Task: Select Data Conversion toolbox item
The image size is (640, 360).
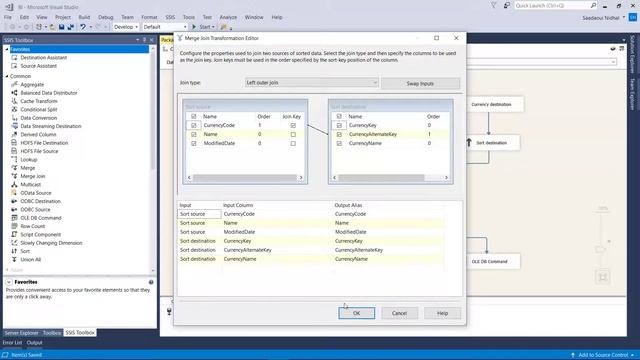Action: click(38, 118)
